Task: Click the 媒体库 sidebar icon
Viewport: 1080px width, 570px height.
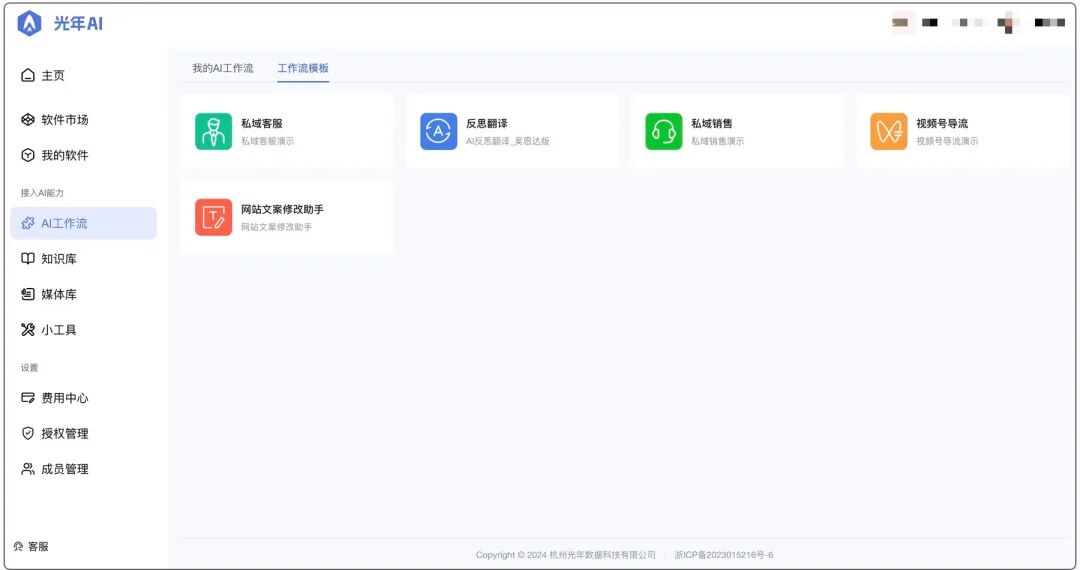Action: point(28,295)
